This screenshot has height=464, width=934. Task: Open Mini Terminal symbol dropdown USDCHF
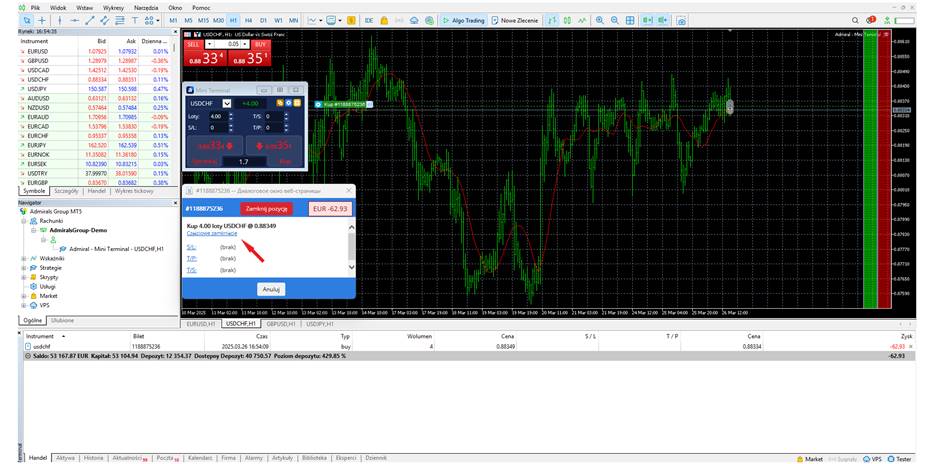[x=227, y=103]
